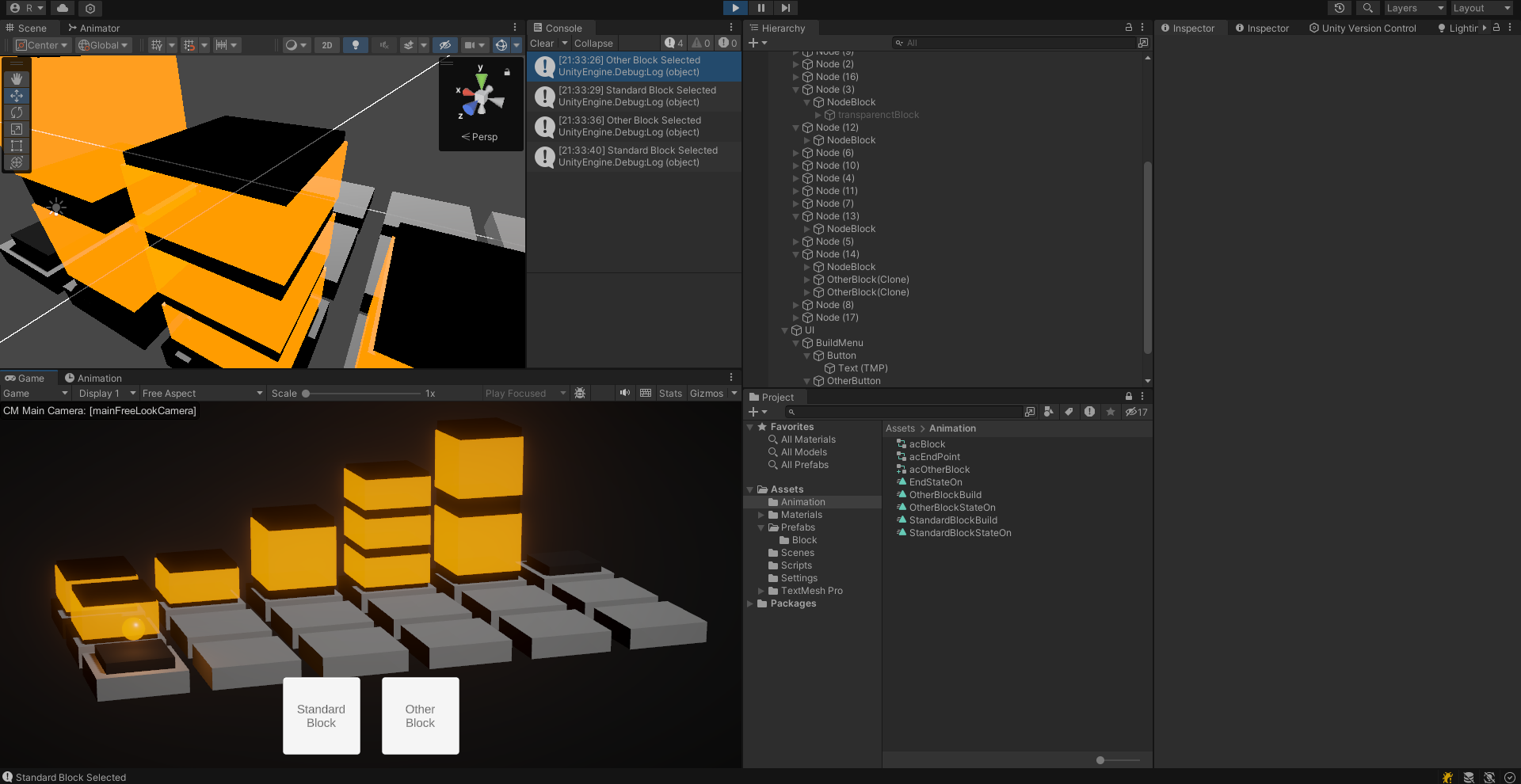Open the Center pivot dropdown
1521x784 pixels.
tap(41, 45)
